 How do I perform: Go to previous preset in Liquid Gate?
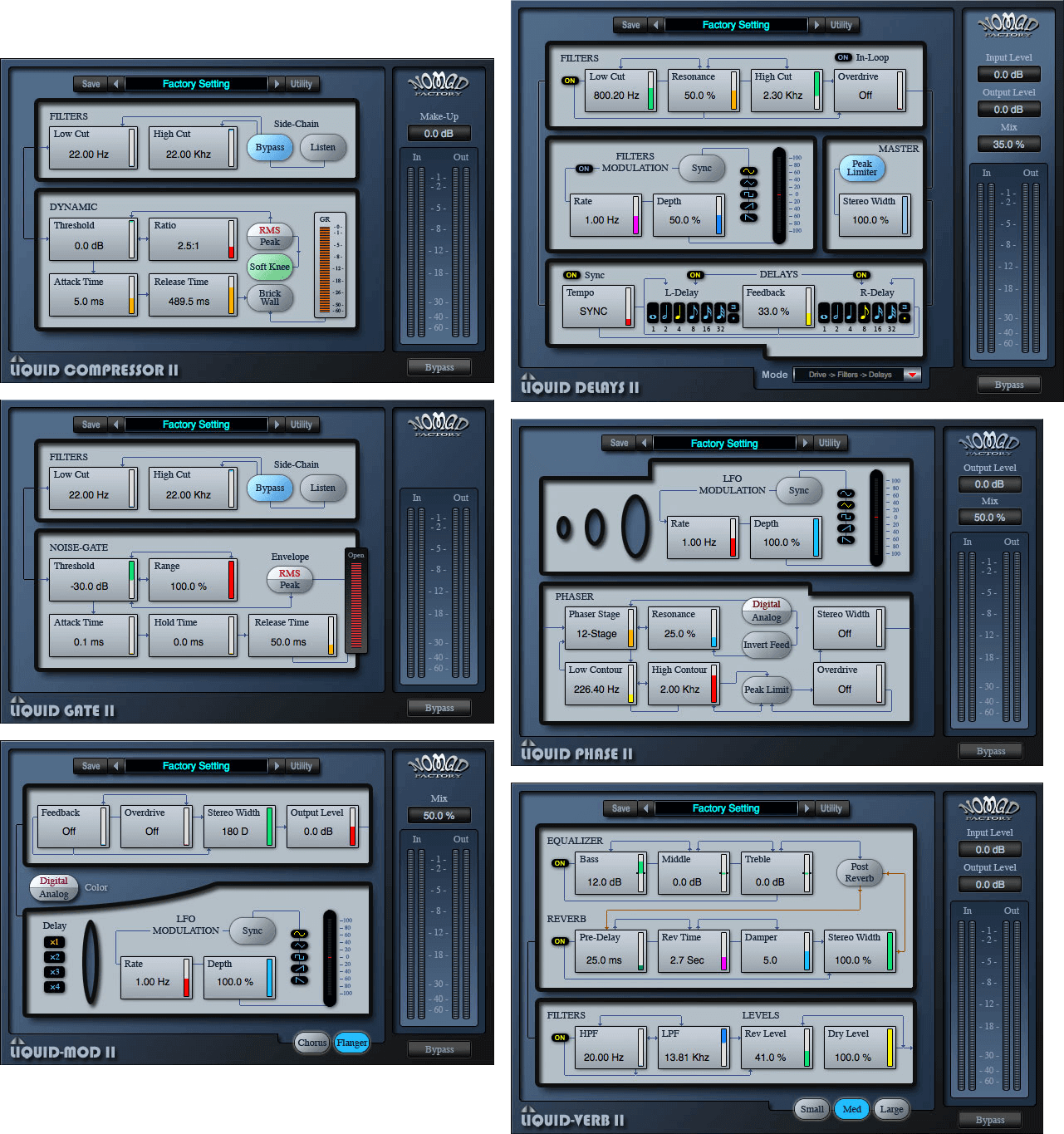click(115, 425)
